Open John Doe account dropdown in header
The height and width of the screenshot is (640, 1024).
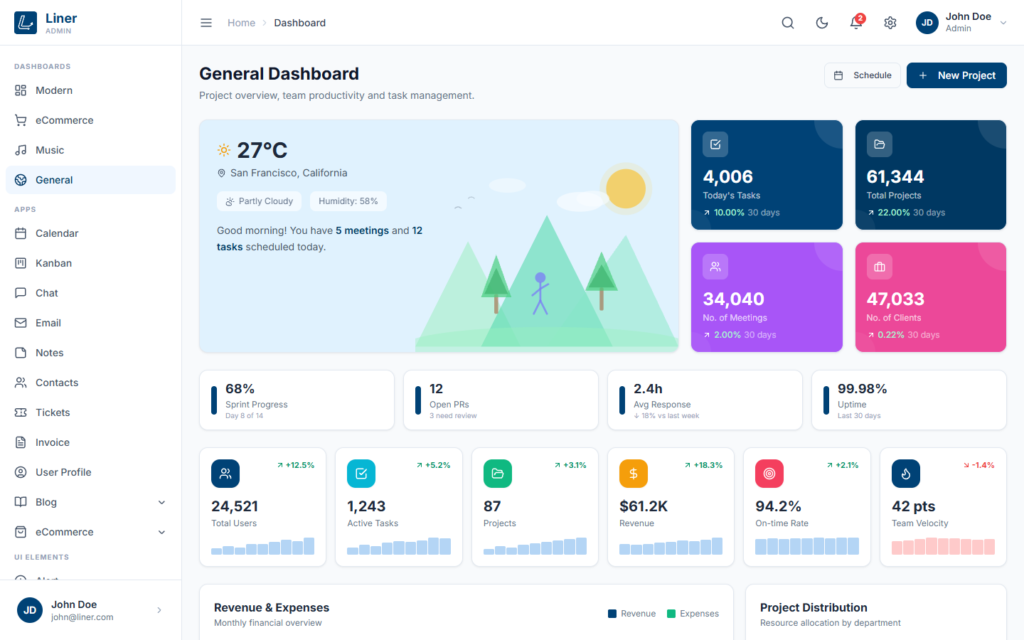click(x=961, y=22)
